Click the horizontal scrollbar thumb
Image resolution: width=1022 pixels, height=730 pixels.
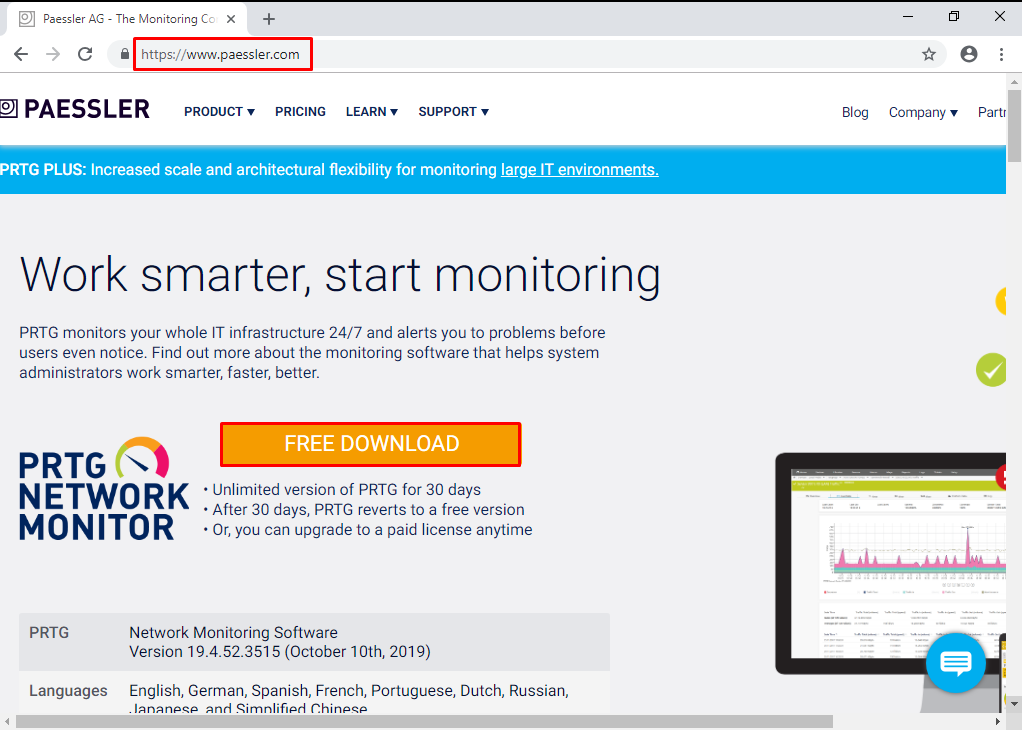coord(424,722)
